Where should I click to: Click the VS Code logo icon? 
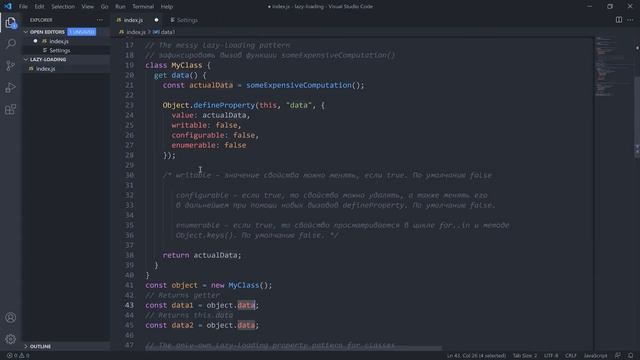(x=8, y=6)
